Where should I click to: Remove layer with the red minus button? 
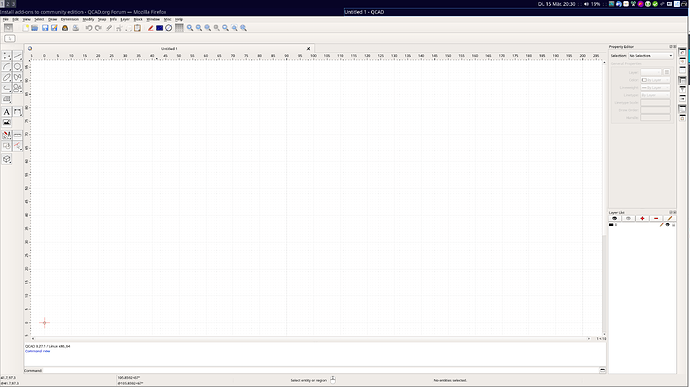(x=656, y=218)
